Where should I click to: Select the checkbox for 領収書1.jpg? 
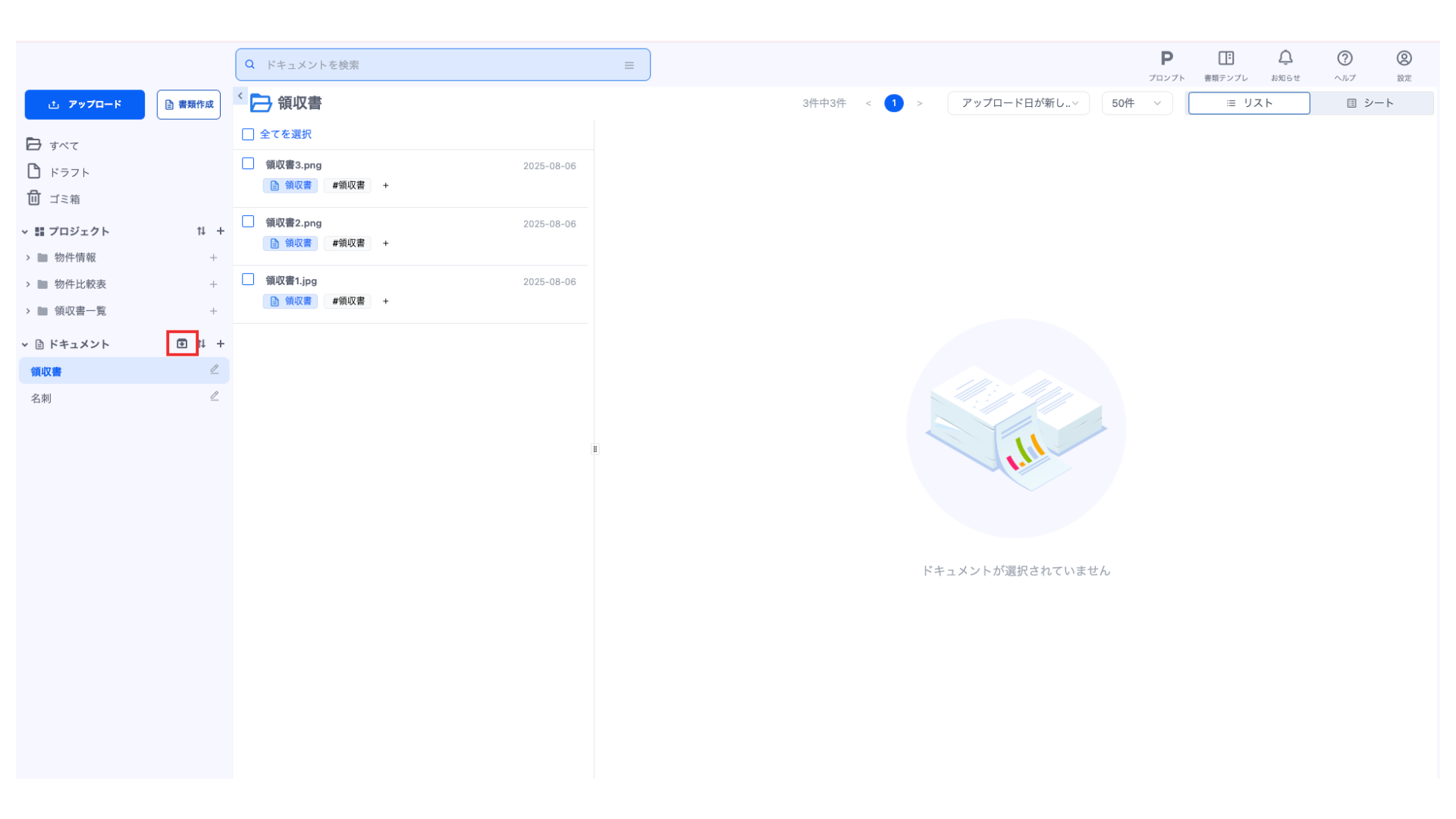[x=248, y=280]
